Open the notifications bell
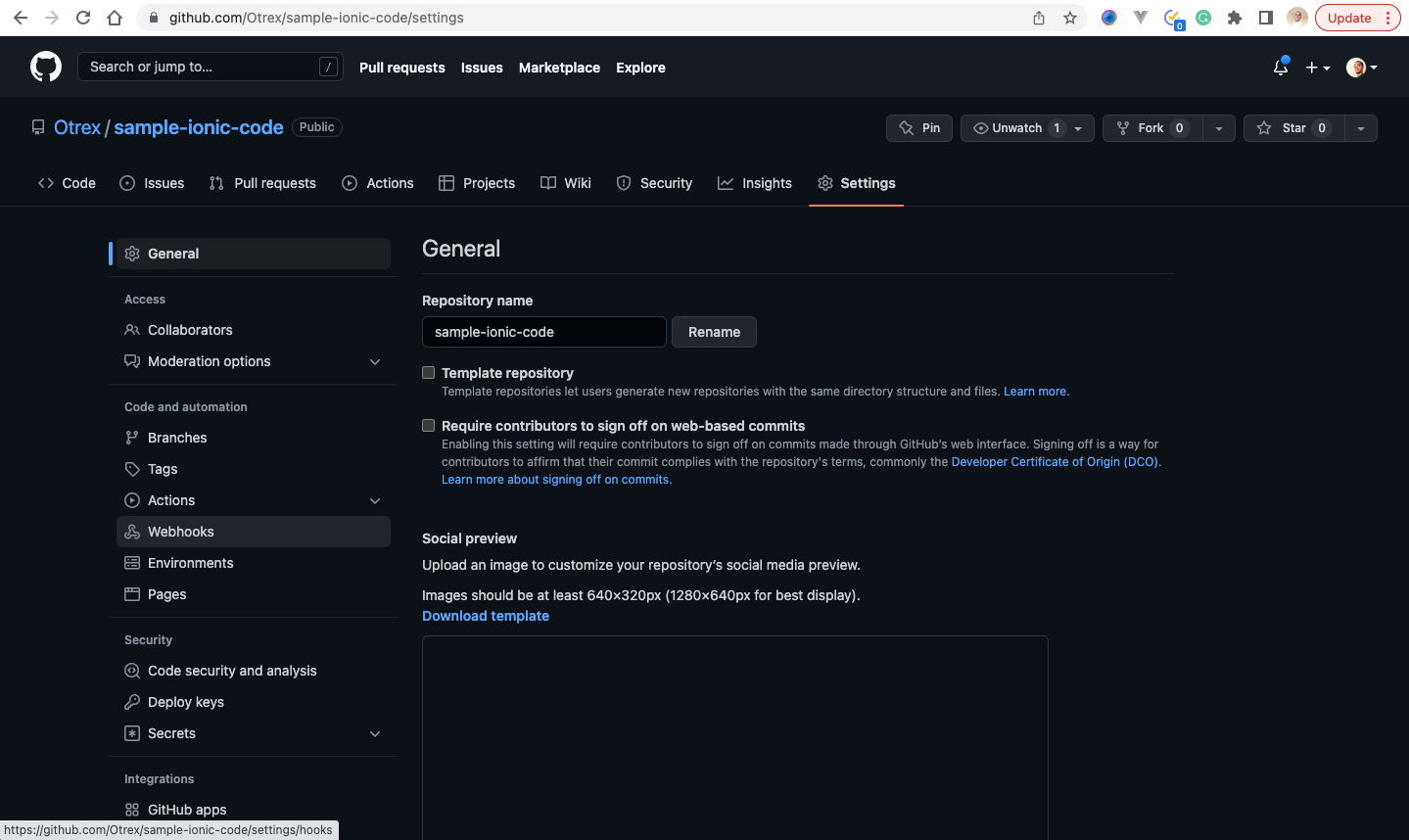 click(x=1281, y=67)
